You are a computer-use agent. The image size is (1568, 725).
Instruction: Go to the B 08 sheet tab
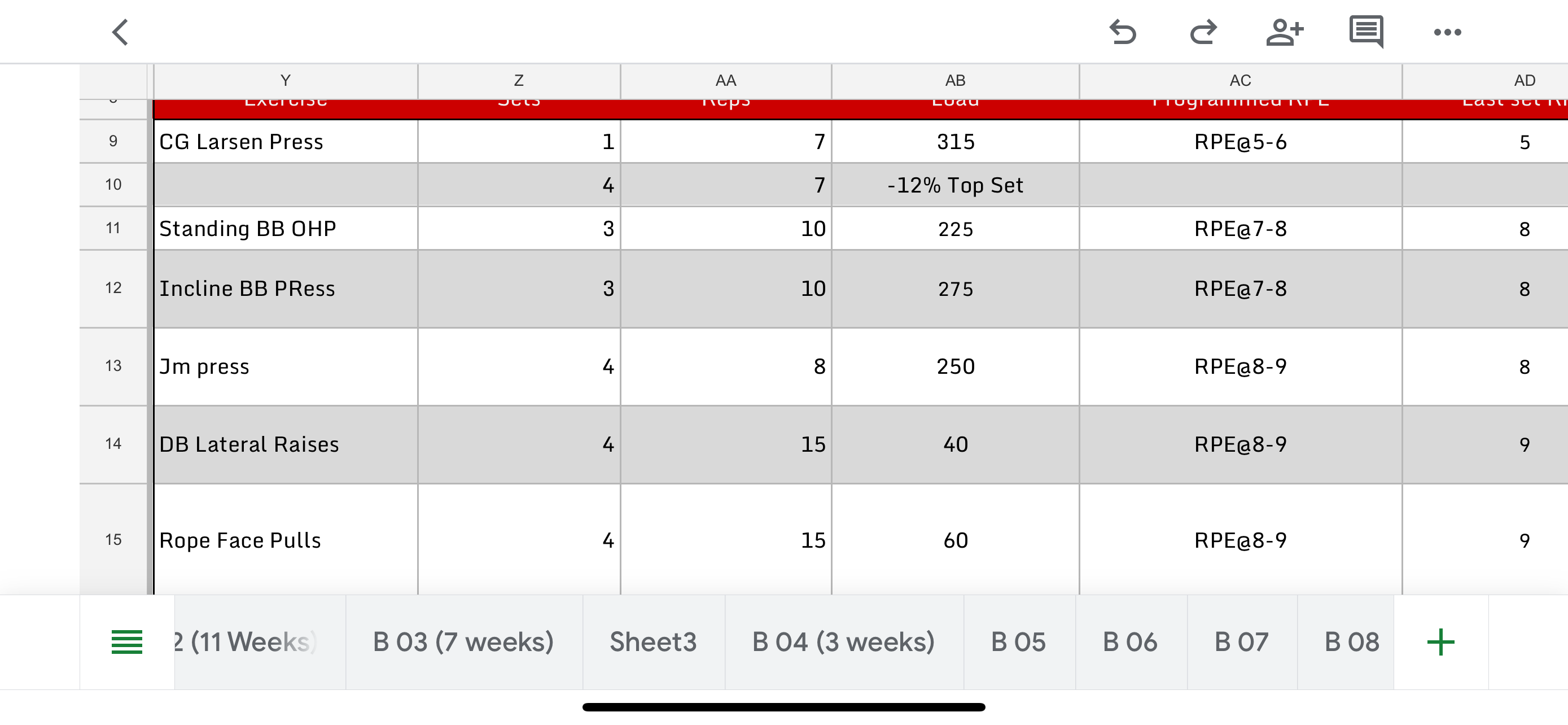[x=1351, y=642]
